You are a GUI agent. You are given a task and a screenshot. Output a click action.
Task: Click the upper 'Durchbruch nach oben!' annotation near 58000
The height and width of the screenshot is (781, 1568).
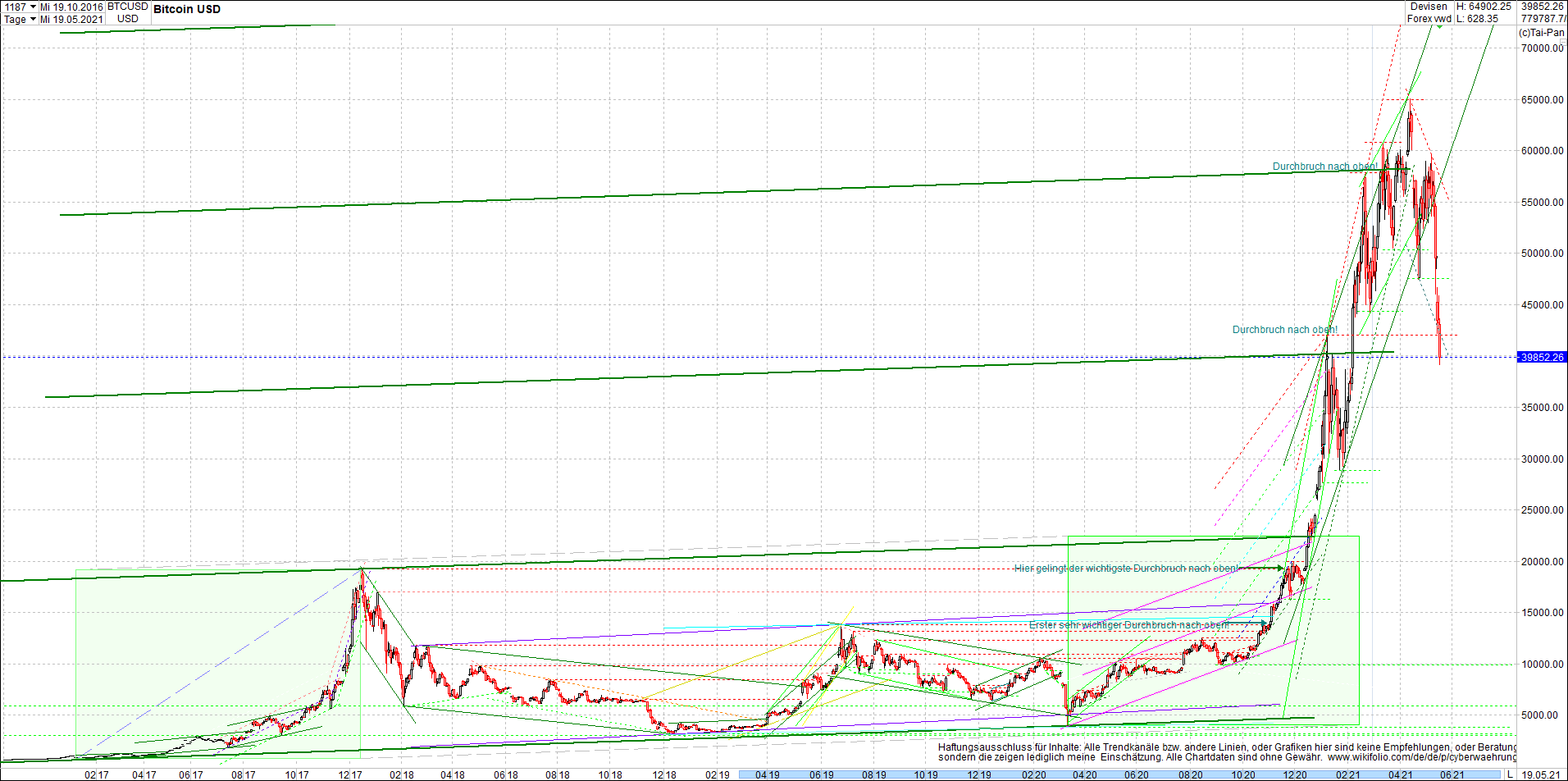tap(1325, 167)
